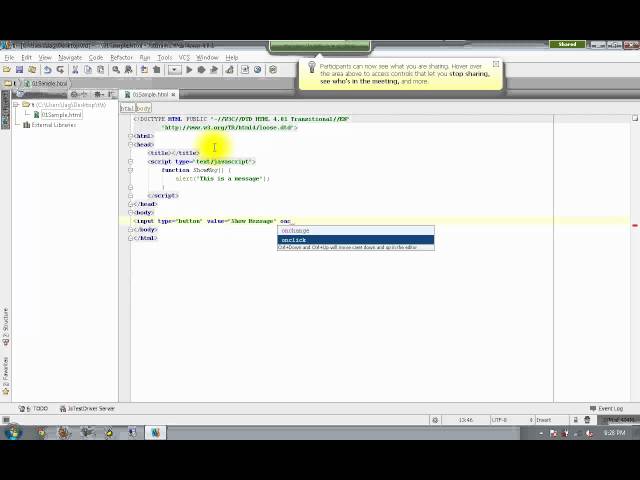Viewport: 640px width, 480px height.
Task: Click the Find magnifier icon
Action: (116, 70)
